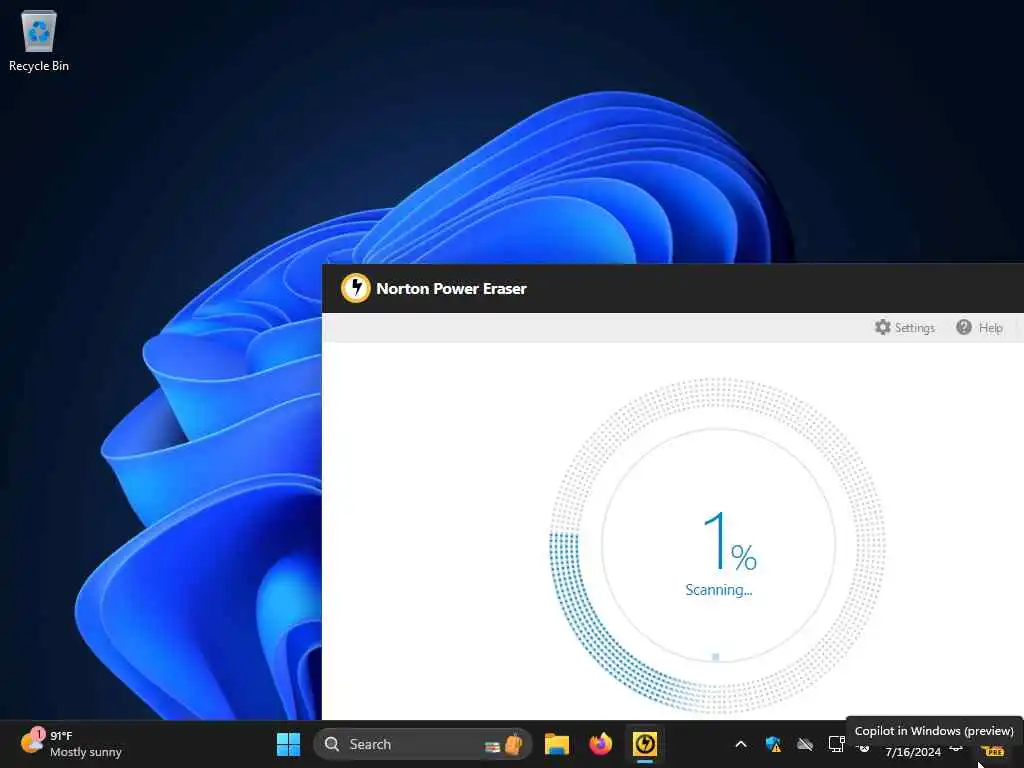Open Norton Power Eraser Settings
Image resolution: width=1024 pixels, height=768 pixels.
click(x=904, y=327)
